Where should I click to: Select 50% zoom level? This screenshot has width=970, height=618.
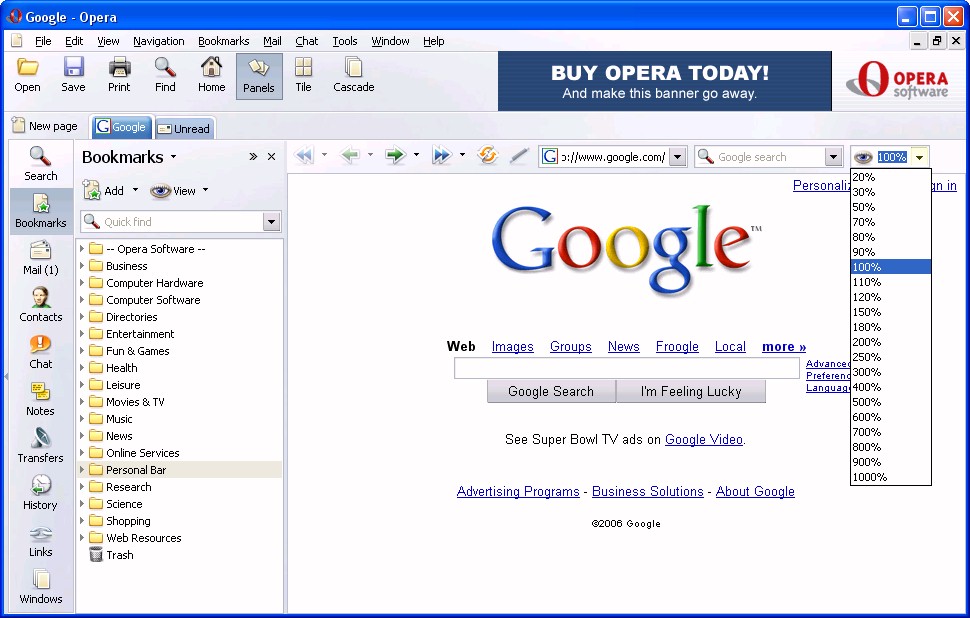tap(890, 207)
